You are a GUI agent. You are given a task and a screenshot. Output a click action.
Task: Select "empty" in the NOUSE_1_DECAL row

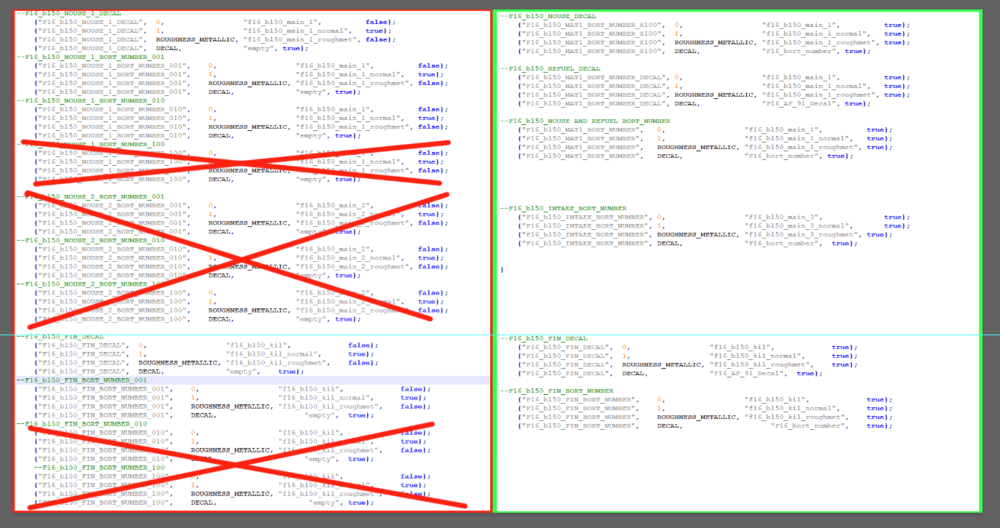[x=261, y=48]
